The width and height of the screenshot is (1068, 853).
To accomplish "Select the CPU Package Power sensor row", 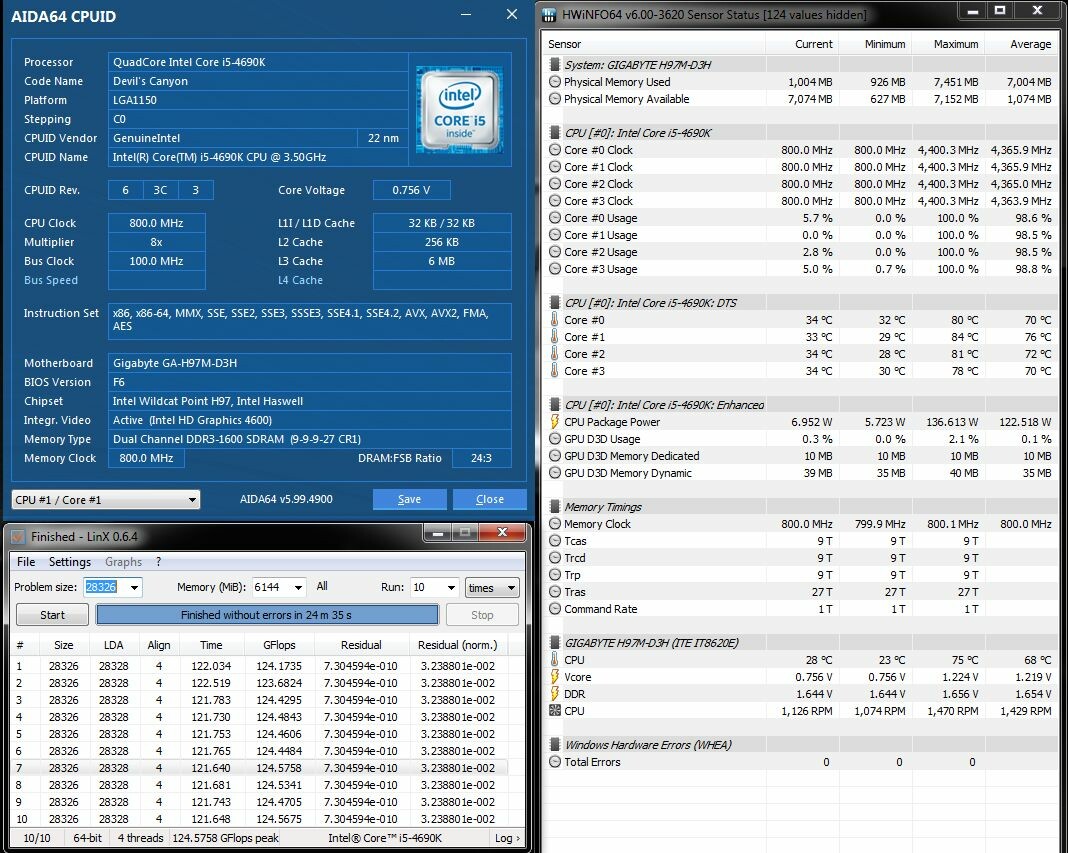I will click(800, 422).
